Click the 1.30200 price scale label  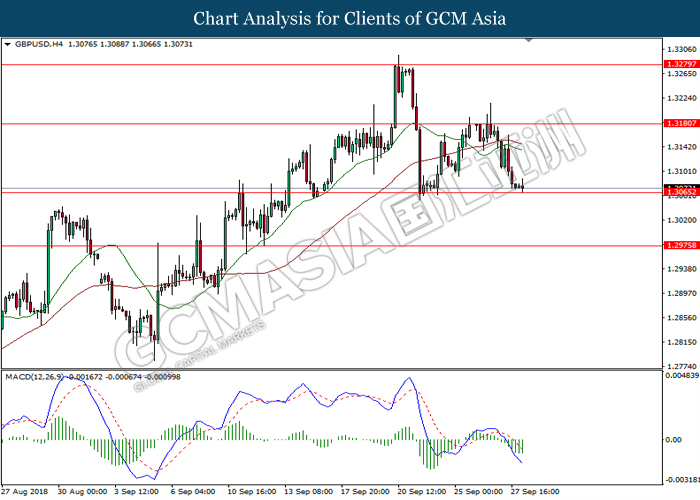(x=682, y=220)
